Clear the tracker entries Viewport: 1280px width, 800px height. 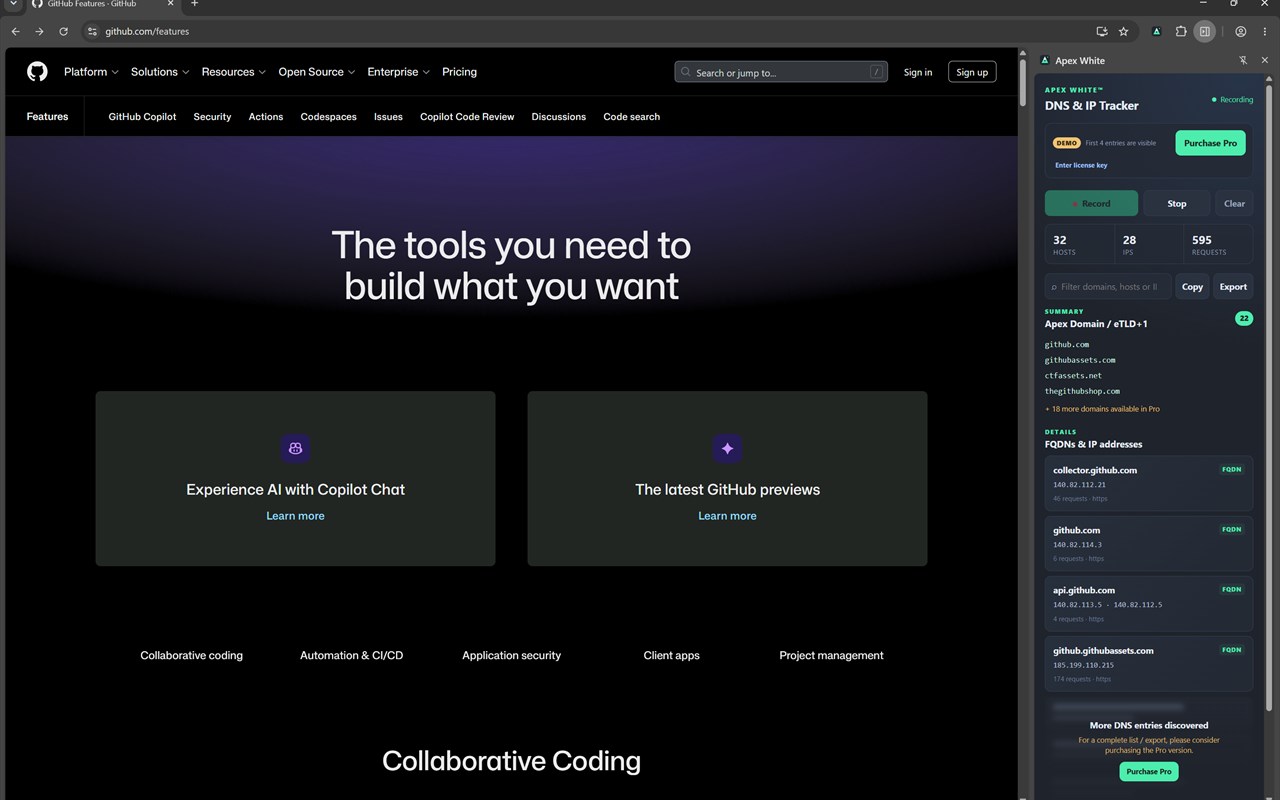(1235, 203)
